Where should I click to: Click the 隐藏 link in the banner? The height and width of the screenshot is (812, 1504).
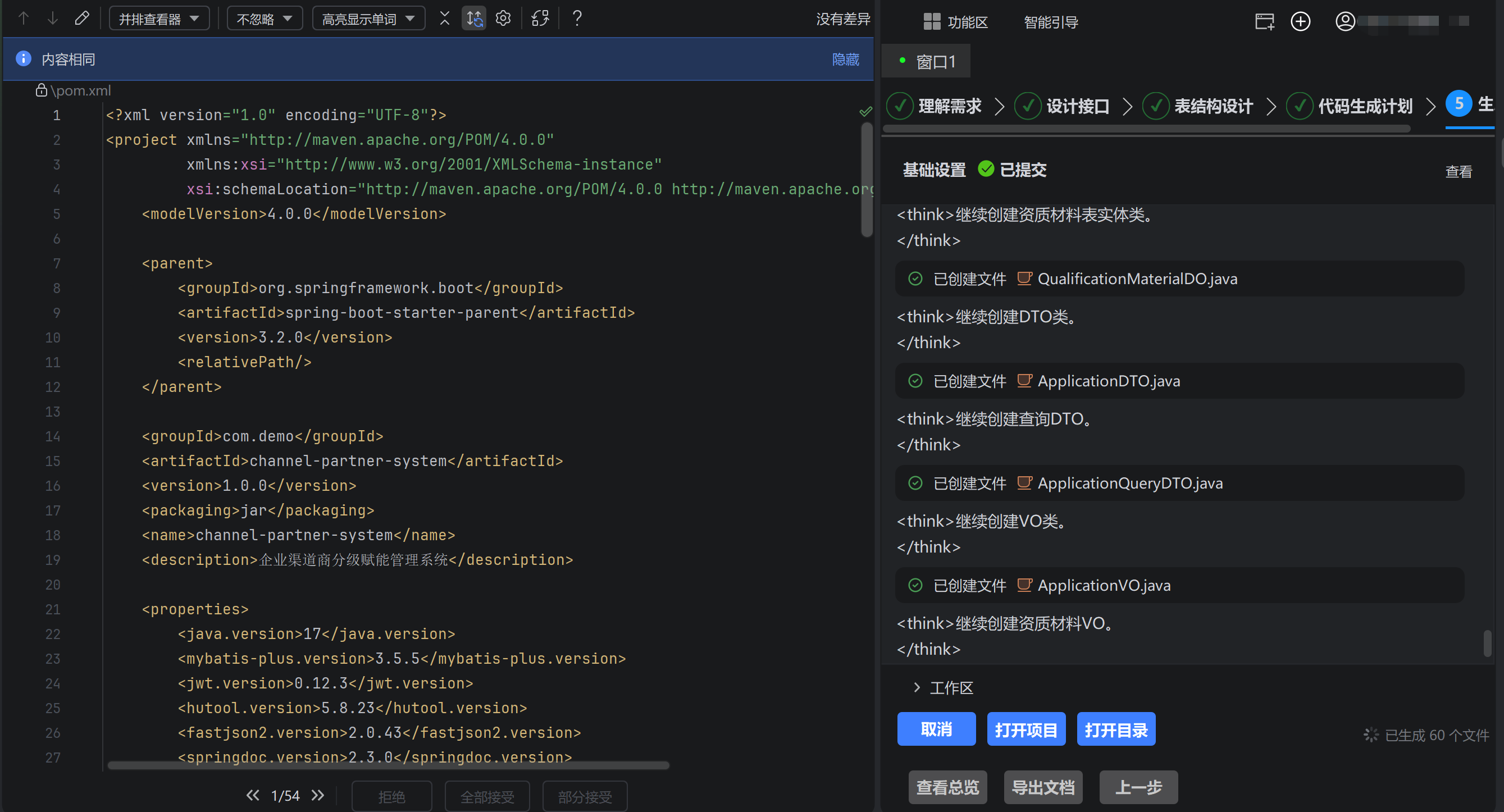[x=845, y=59]
